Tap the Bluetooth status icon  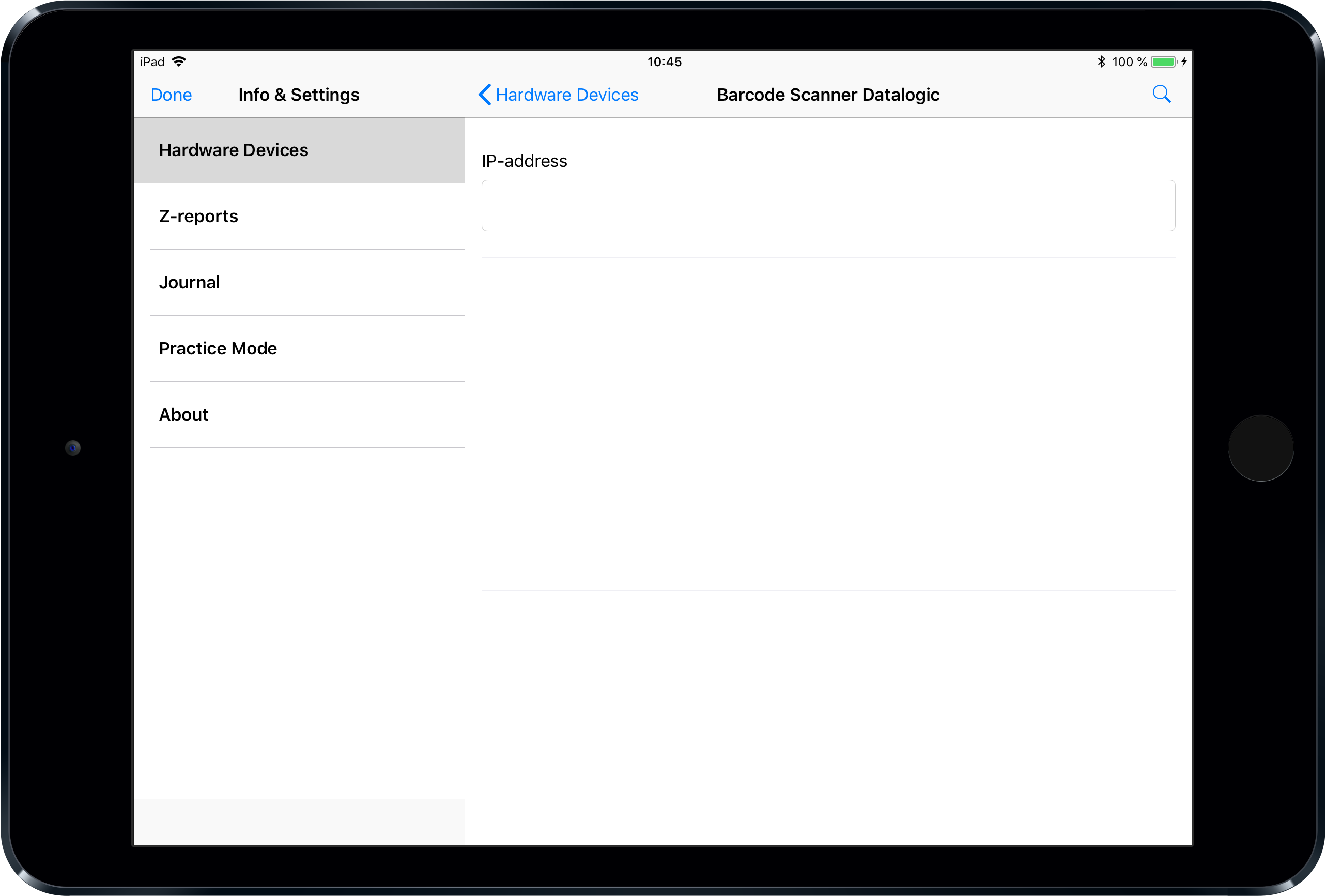1101,61
